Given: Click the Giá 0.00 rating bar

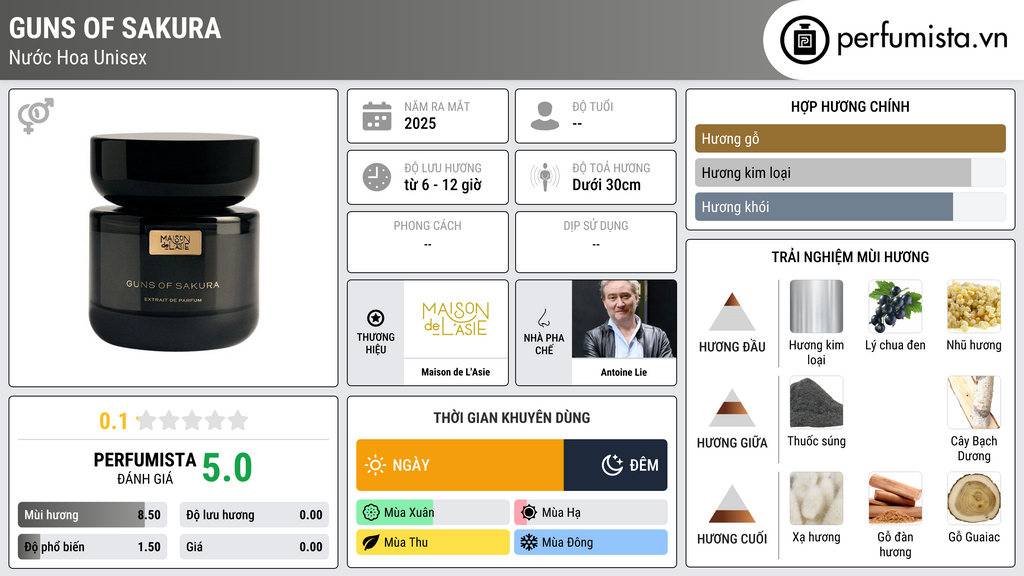Looking at the screenshot, I should point(254,547).
